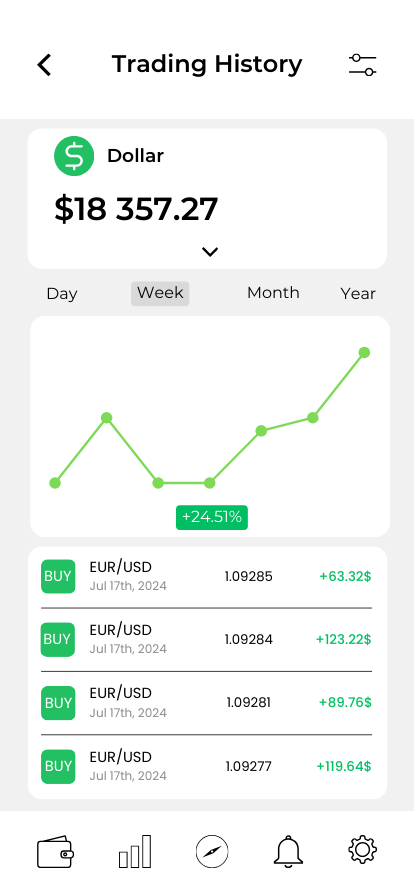
Task: Switch to the Year time range
Action: coord(358,294)
